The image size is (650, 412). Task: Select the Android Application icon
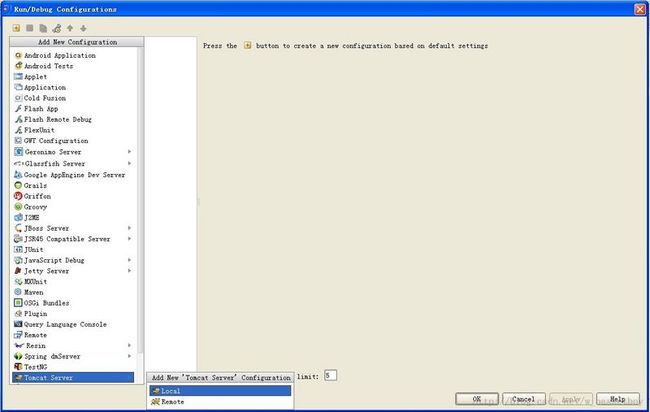18,55
